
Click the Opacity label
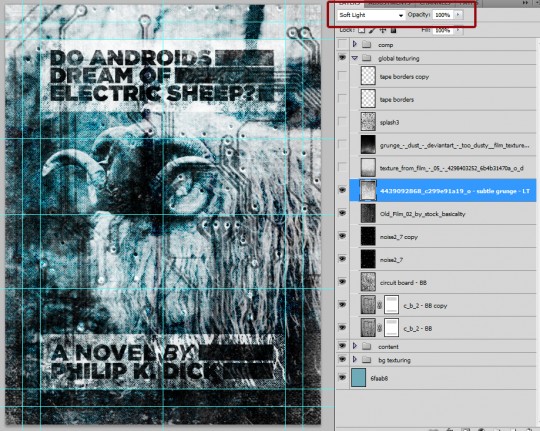(419, 14)
